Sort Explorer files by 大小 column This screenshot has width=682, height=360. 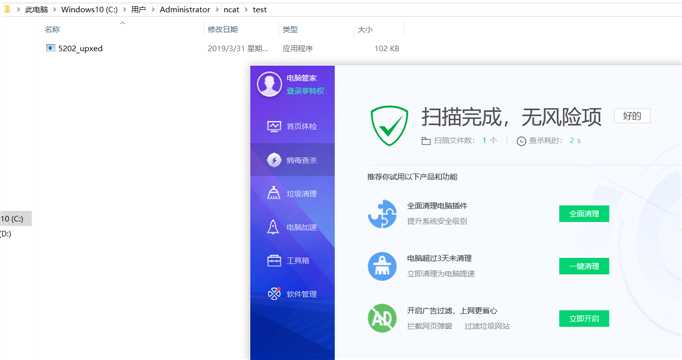[365, 29]
